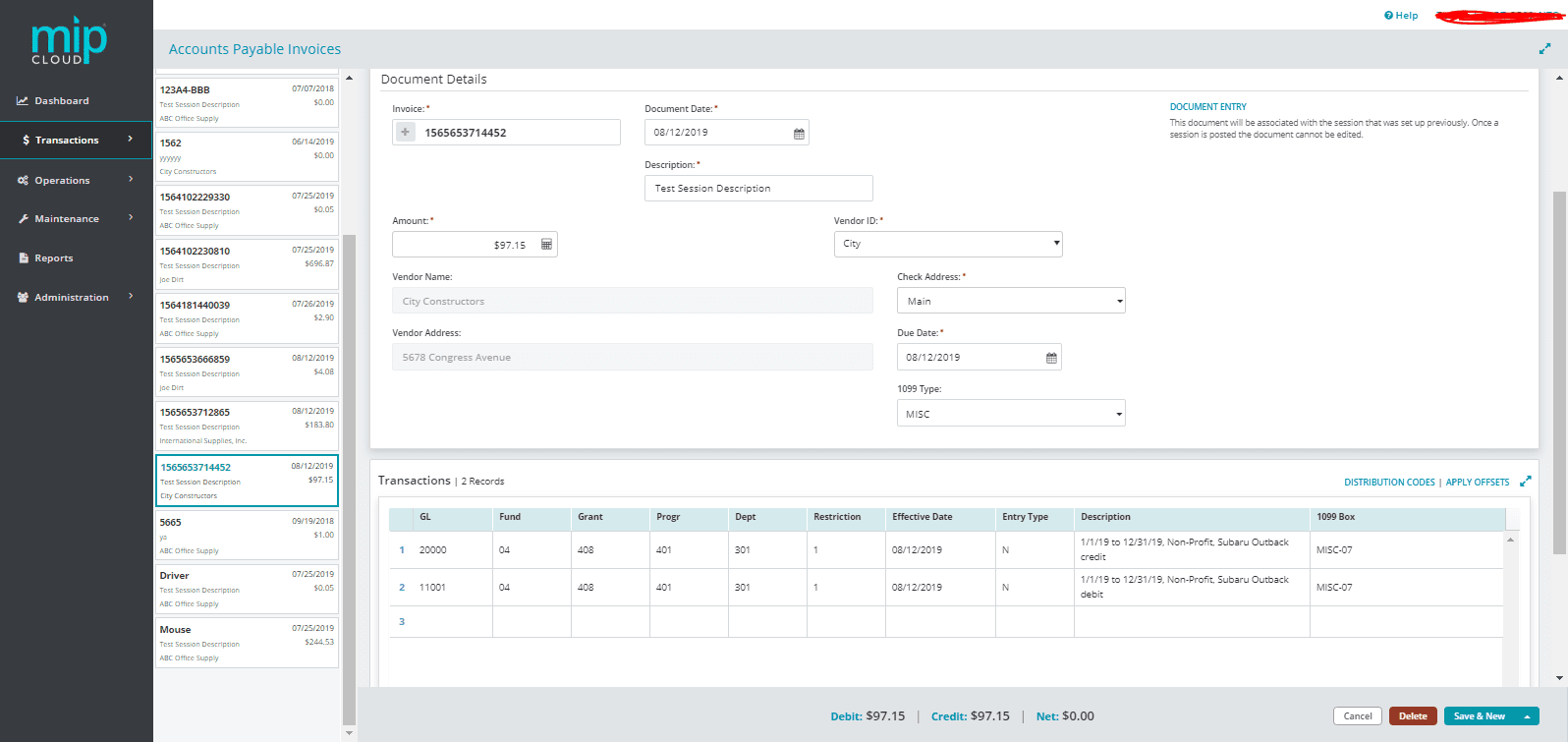Click the Description input field

pyautogui.click(x=758, y=189)
